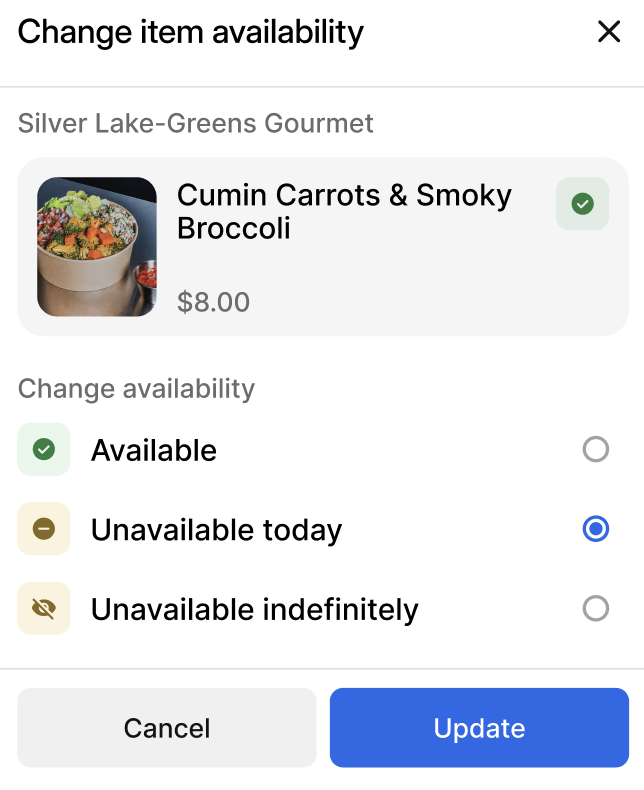Close the Change item availability dialog
Screen dimensions: 644x790
click(609, 33)
